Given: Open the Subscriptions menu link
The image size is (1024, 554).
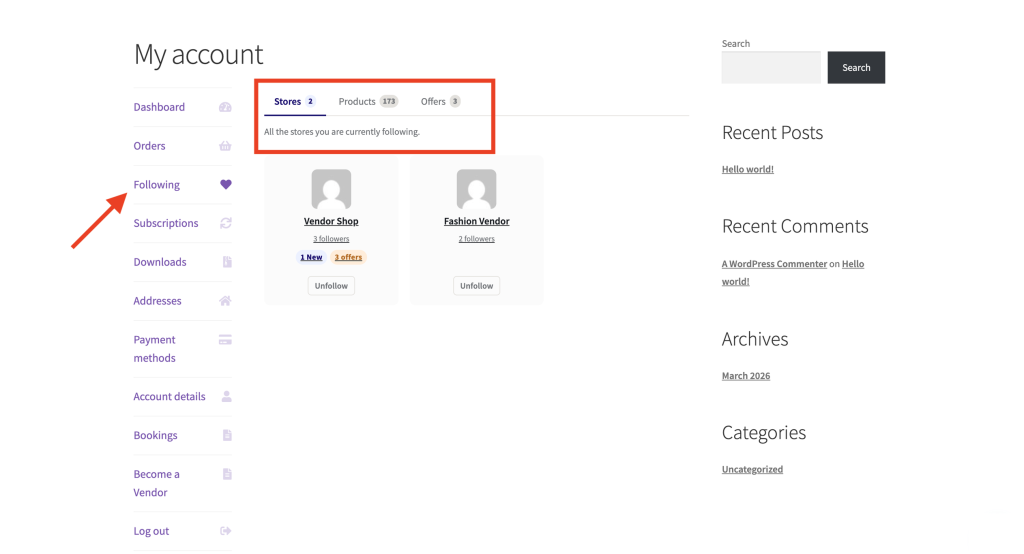Looking at the screenshot, I should click(x=166, y=223).
